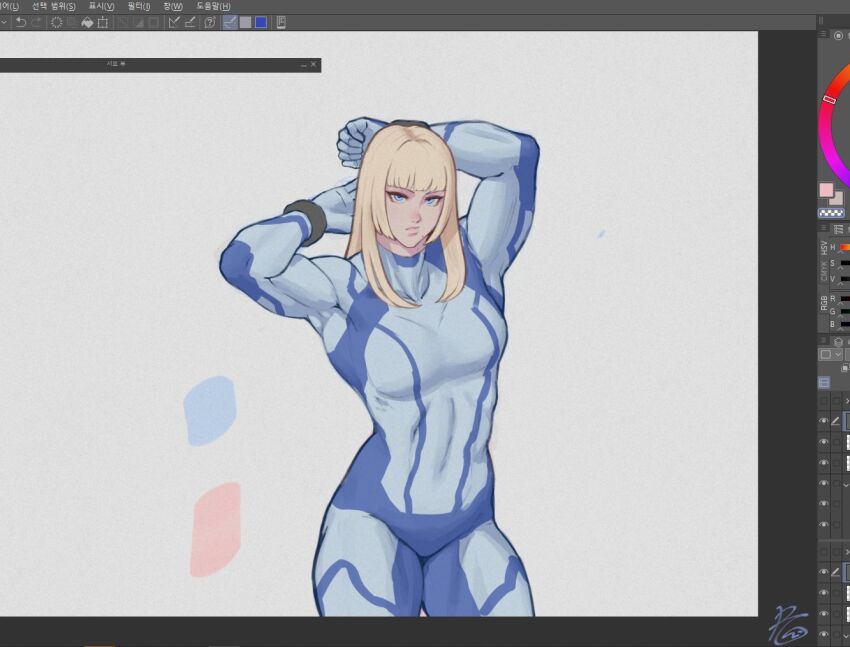Click the R red slider bar
Screen dimensions: 850x647
click(845, 299)
